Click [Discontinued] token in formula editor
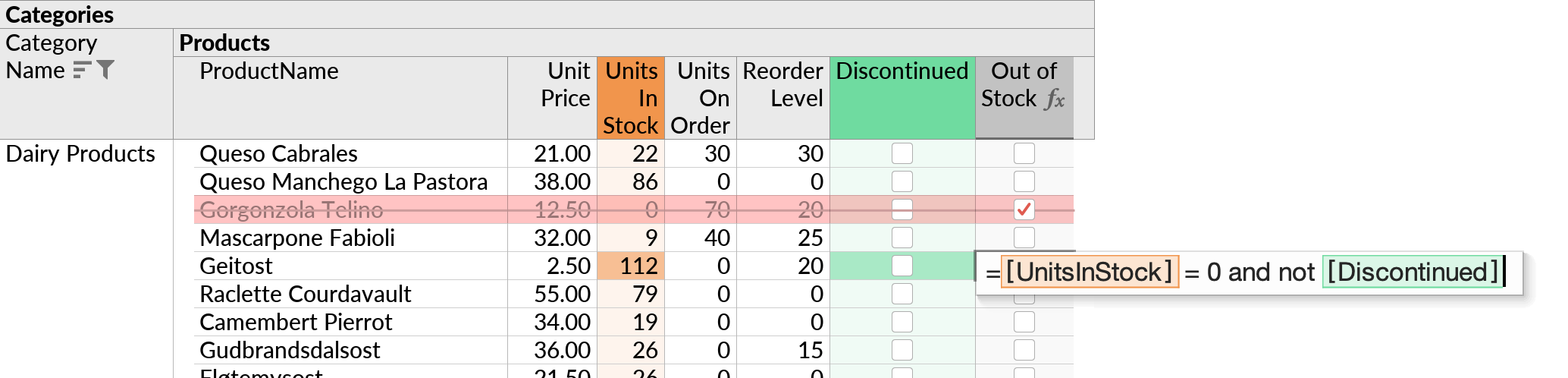The height and width of the screenshot is (378, 1568). pos(1413,272)
